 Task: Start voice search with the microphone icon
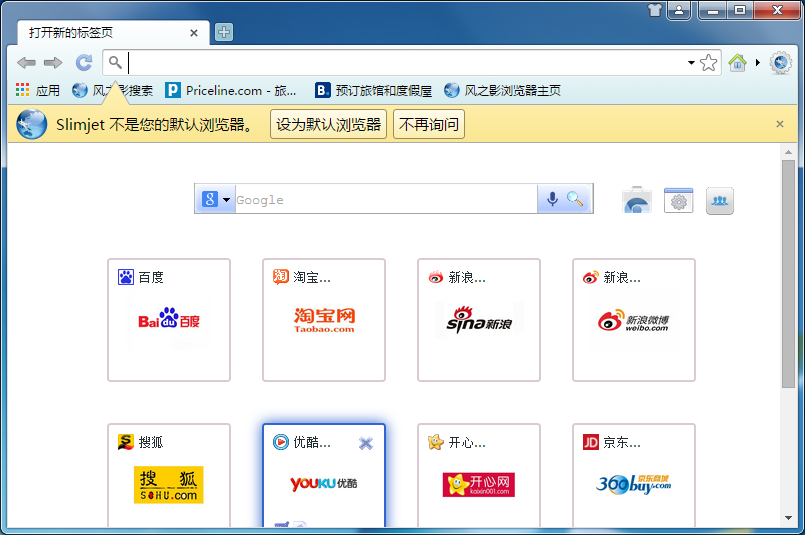click(x=551, y=199)
